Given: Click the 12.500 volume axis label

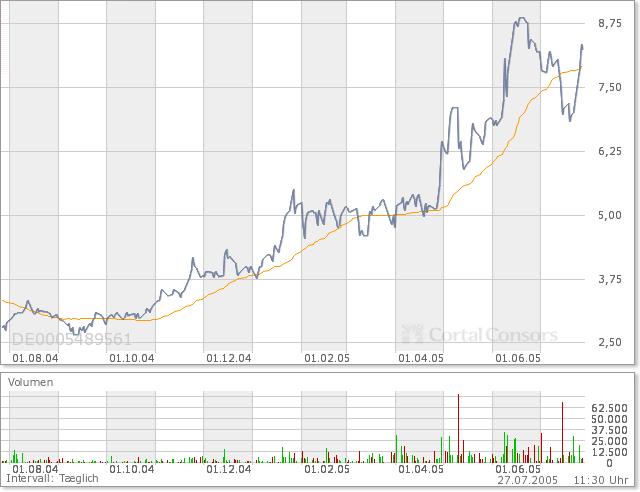Looking at the screenshot, I should pyautogui.click(x=609, y=452).
